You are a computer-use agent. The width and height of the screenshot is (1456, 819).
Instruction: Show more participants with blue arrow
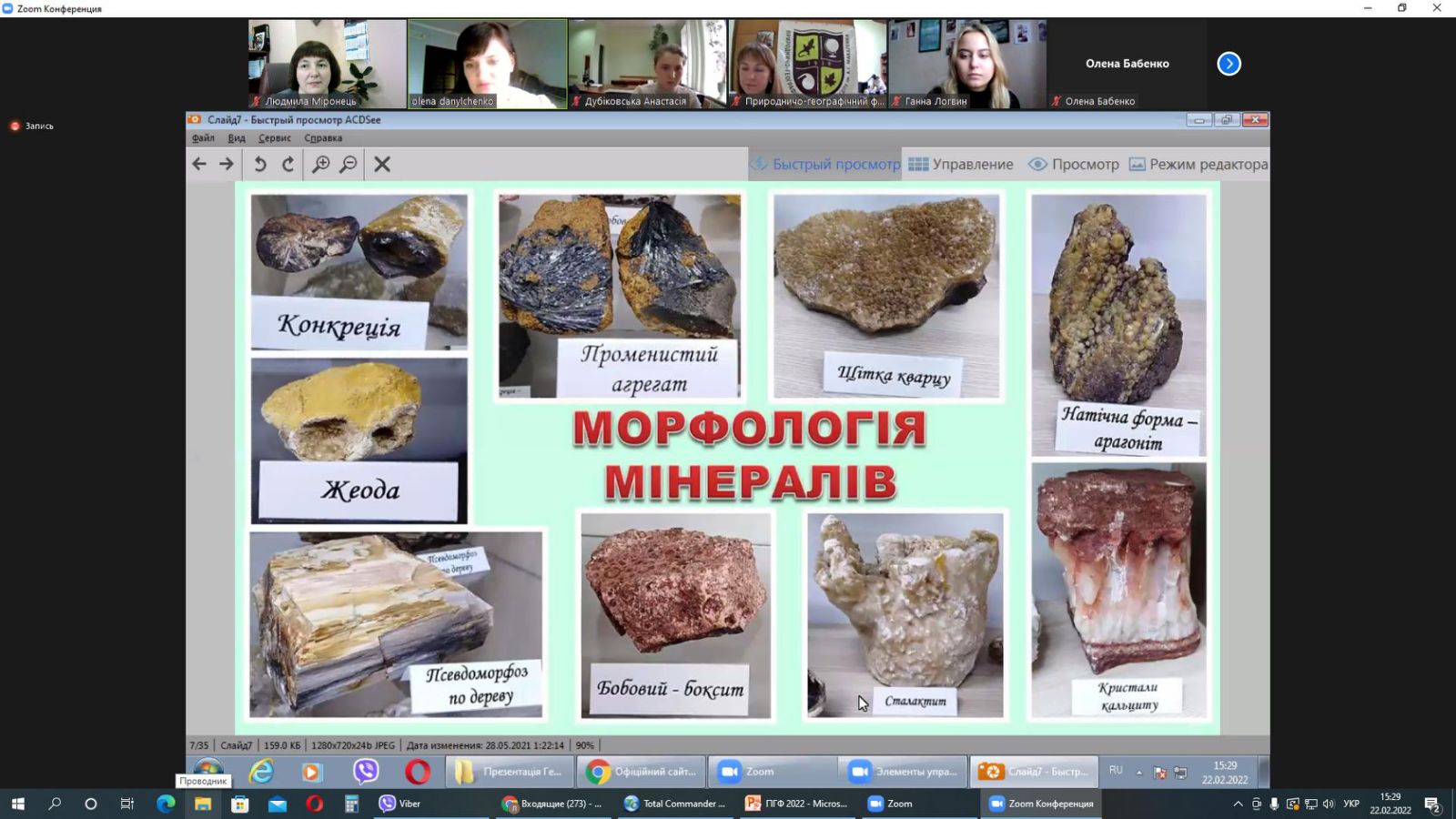(1228, 64)
